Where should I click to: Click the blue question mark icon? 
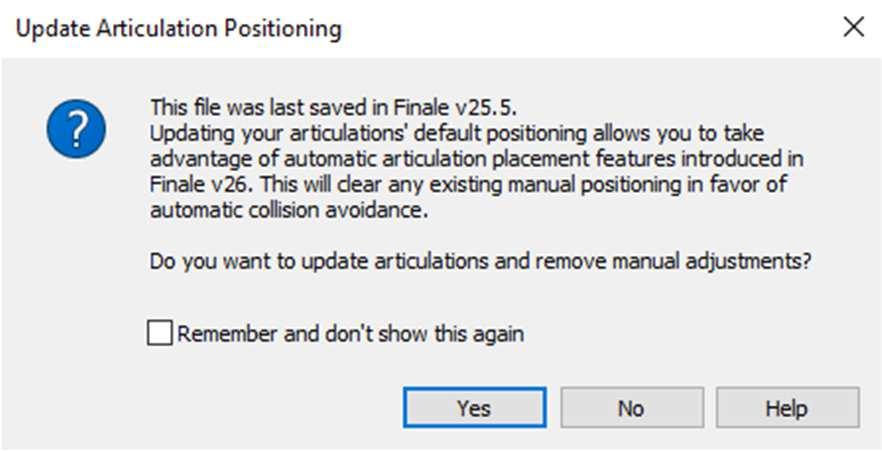click(x=76, y=129)
